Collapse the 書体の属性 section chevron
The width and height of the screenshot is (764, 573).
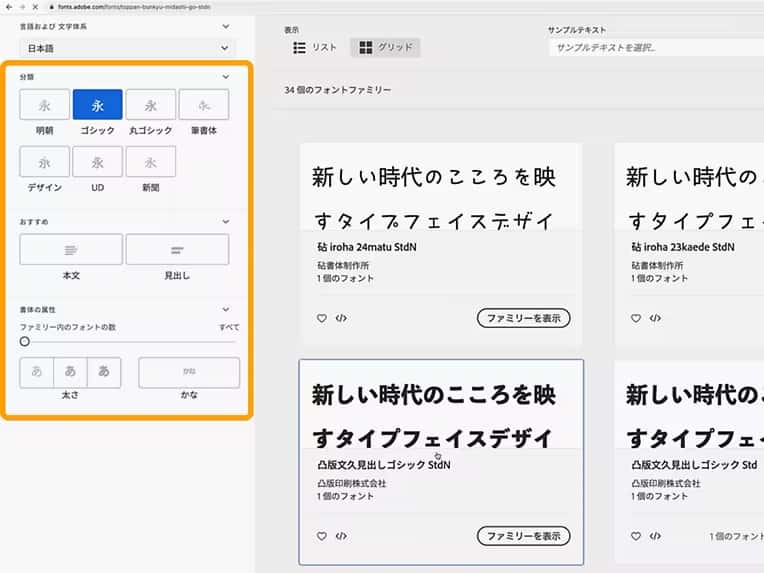(x=226, y=309)
